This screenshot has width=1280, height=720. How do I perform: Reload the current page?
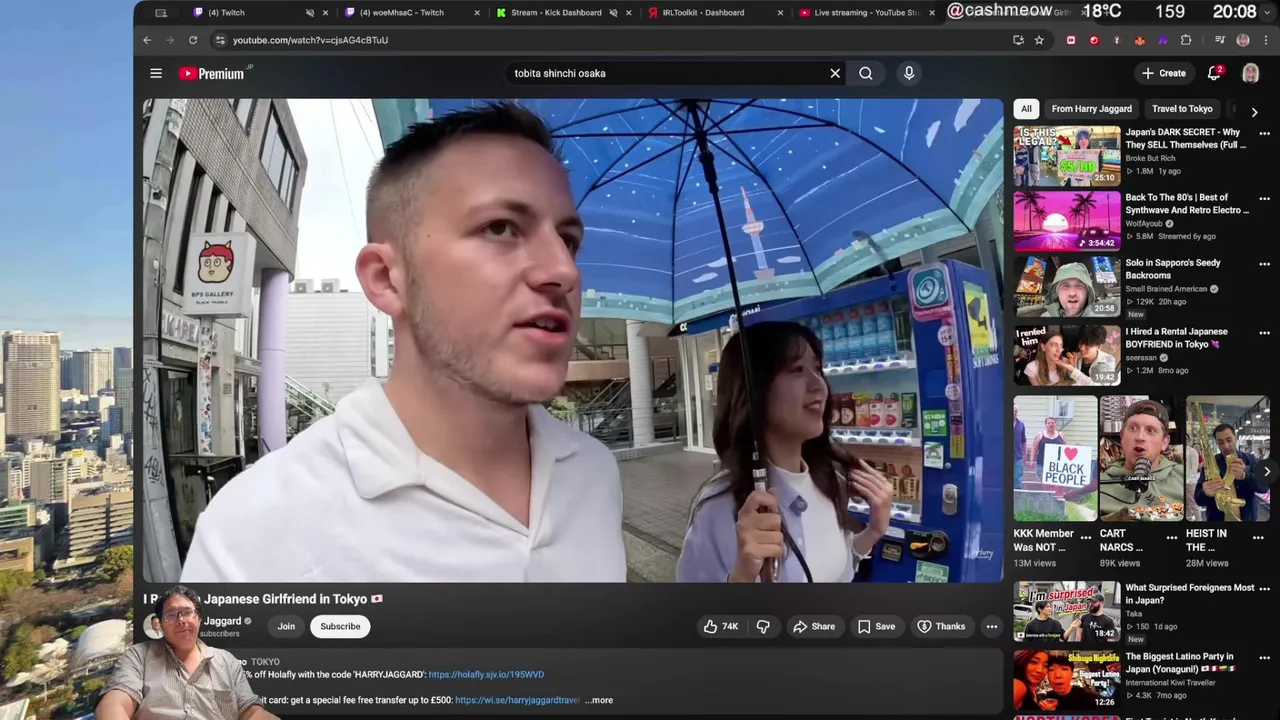(x=193, y=40)
